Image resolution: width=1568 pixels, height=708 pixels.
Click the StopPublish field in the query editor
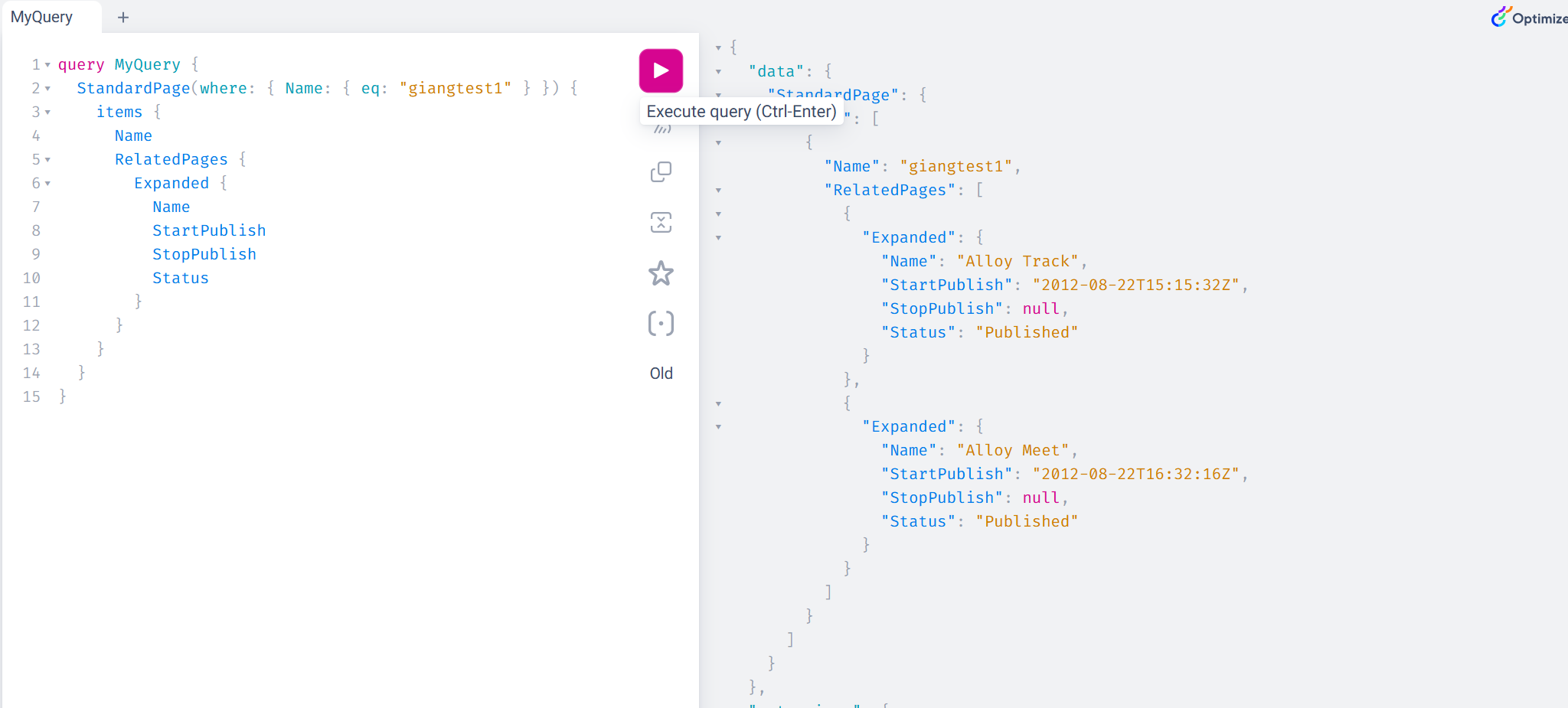pos(204,255)
